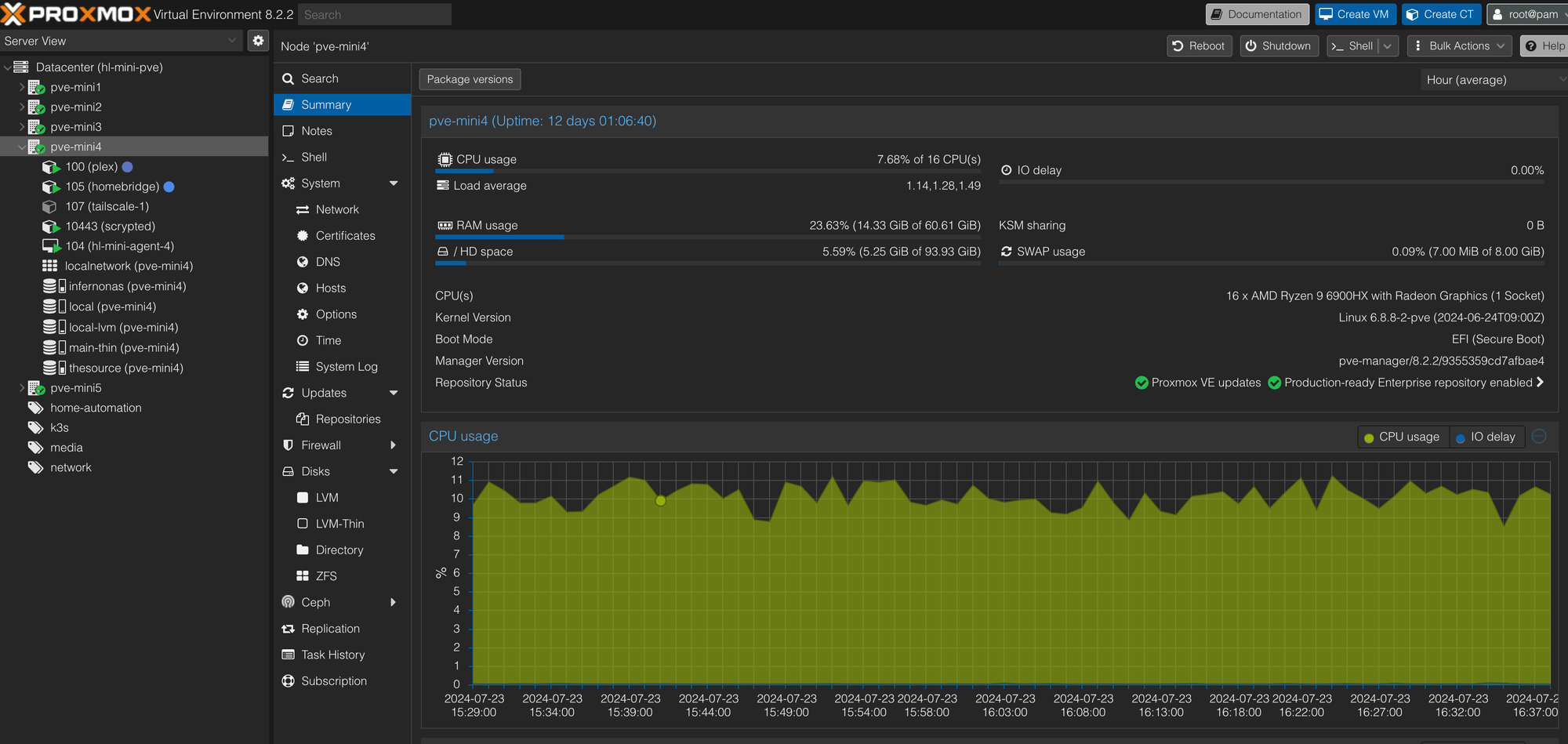
Task: Click the circular minus icon beside chart legend
Action: tap(1539, 437)
